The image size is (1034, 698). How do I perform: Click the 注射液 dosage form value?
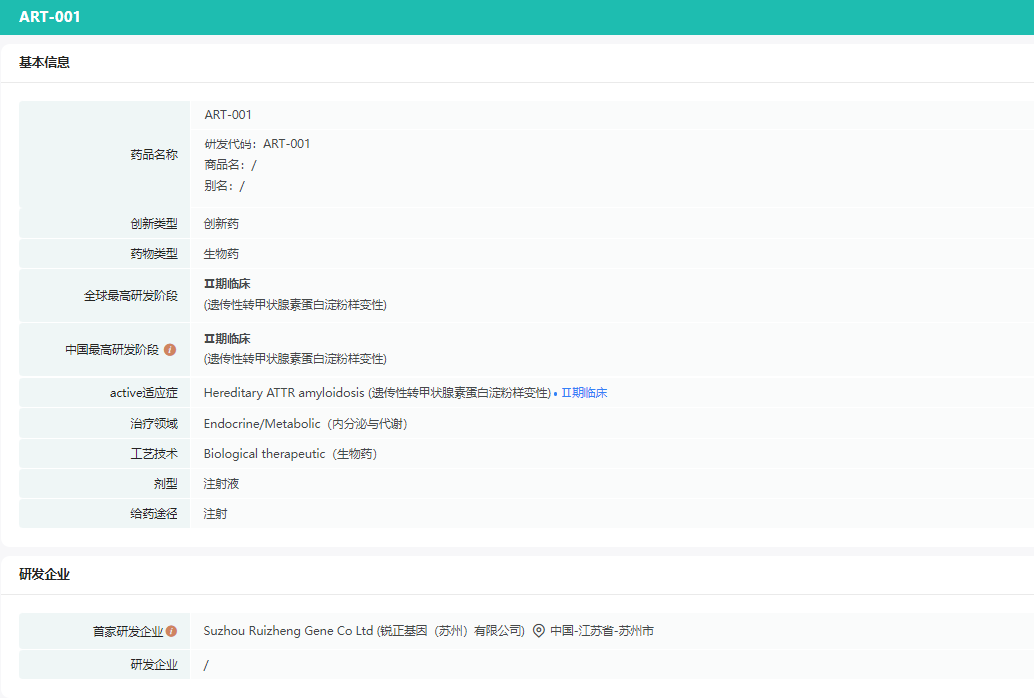221,484
